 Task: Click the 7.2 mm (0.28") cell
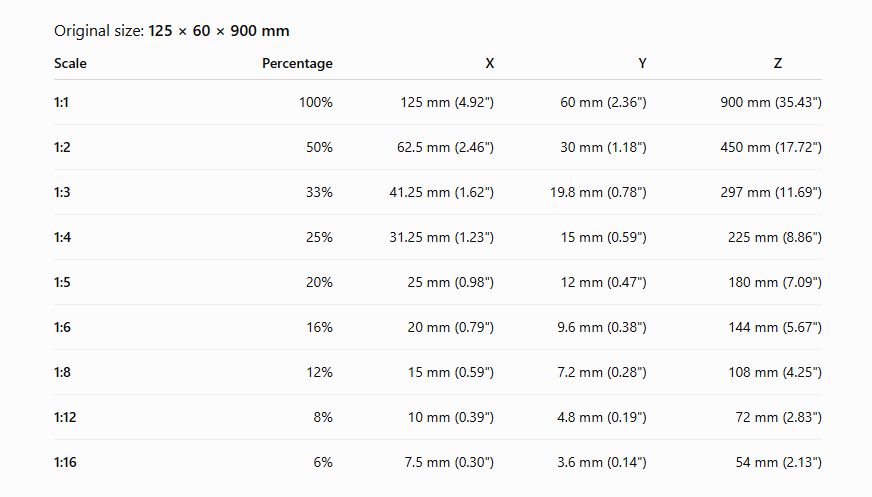[602, 372]
